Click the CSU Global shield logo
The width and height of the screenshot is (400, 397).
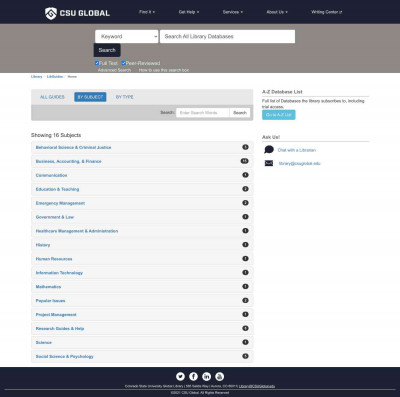pyautogui.click(x=51, y=13)
